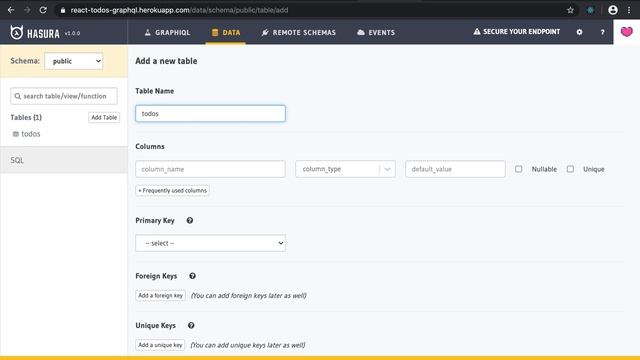640x360 pixels.
Task: Open the SQL section in sidebar
Action: [64, 160]
